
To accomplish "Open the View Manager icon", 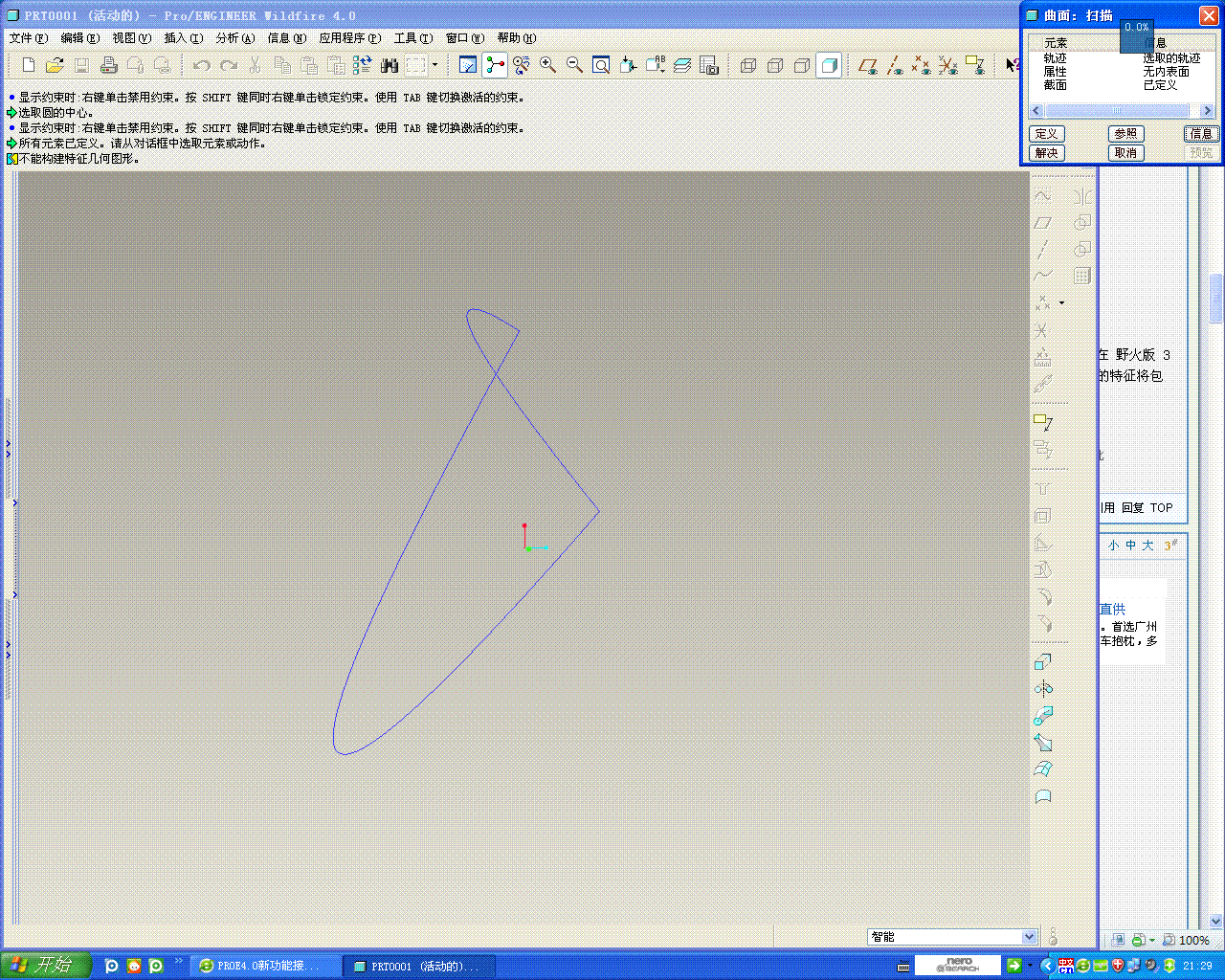I will pyautogui.click(x=709, y=65).
